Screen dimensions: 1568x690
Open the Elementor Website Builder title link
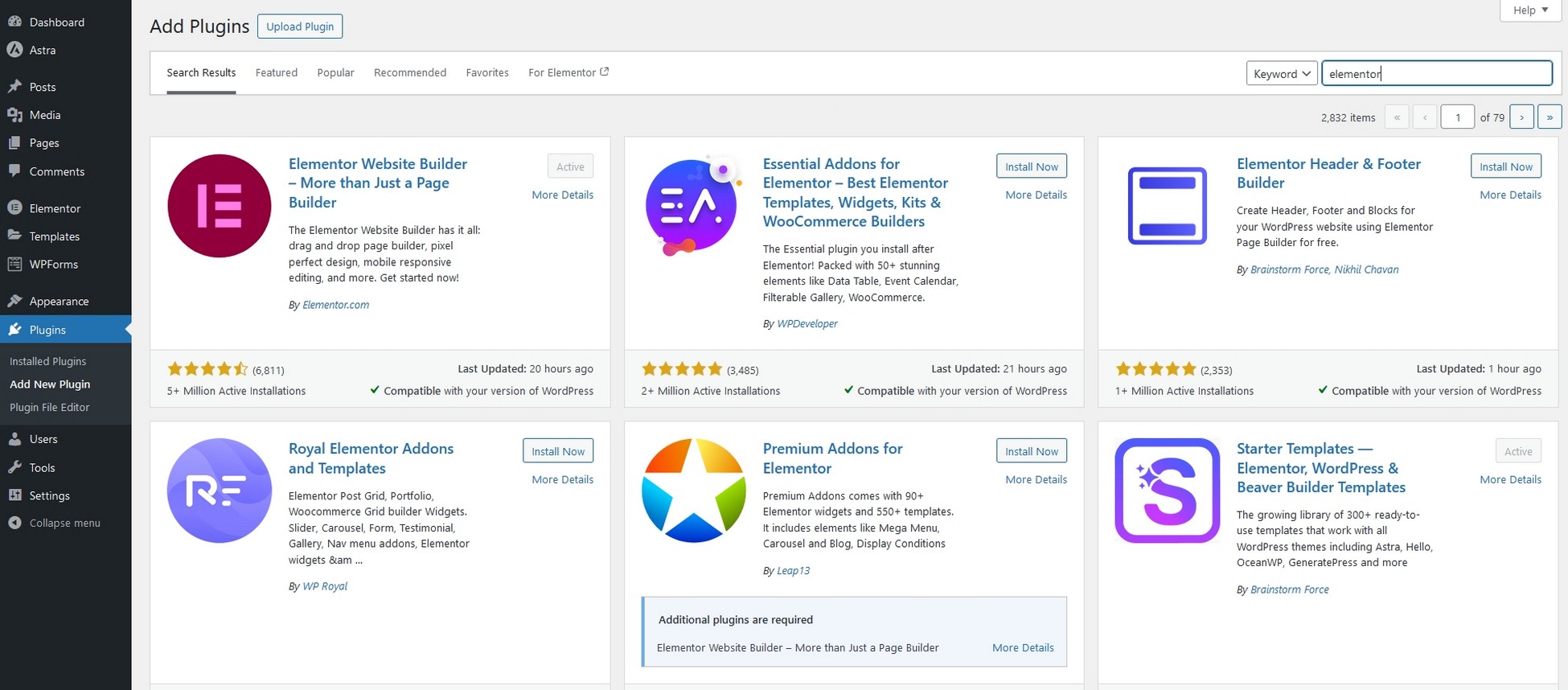point(378,183)
